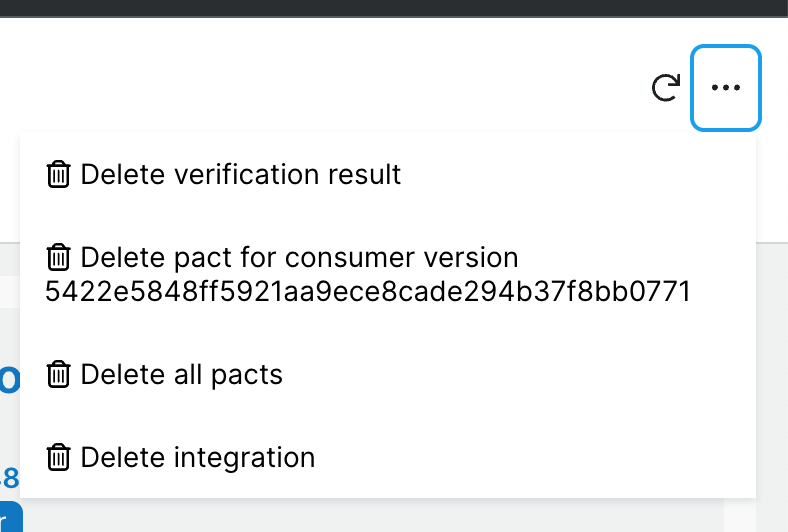Click the partially hidden blue button bottom-left

pyautogui.click(x=9, y=518)
